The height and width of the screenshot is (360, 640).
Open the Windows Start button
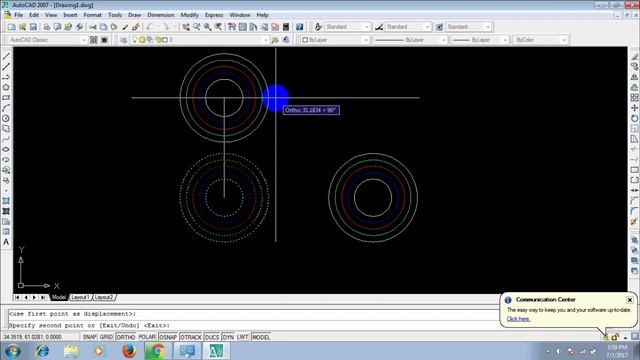[12, 351]
